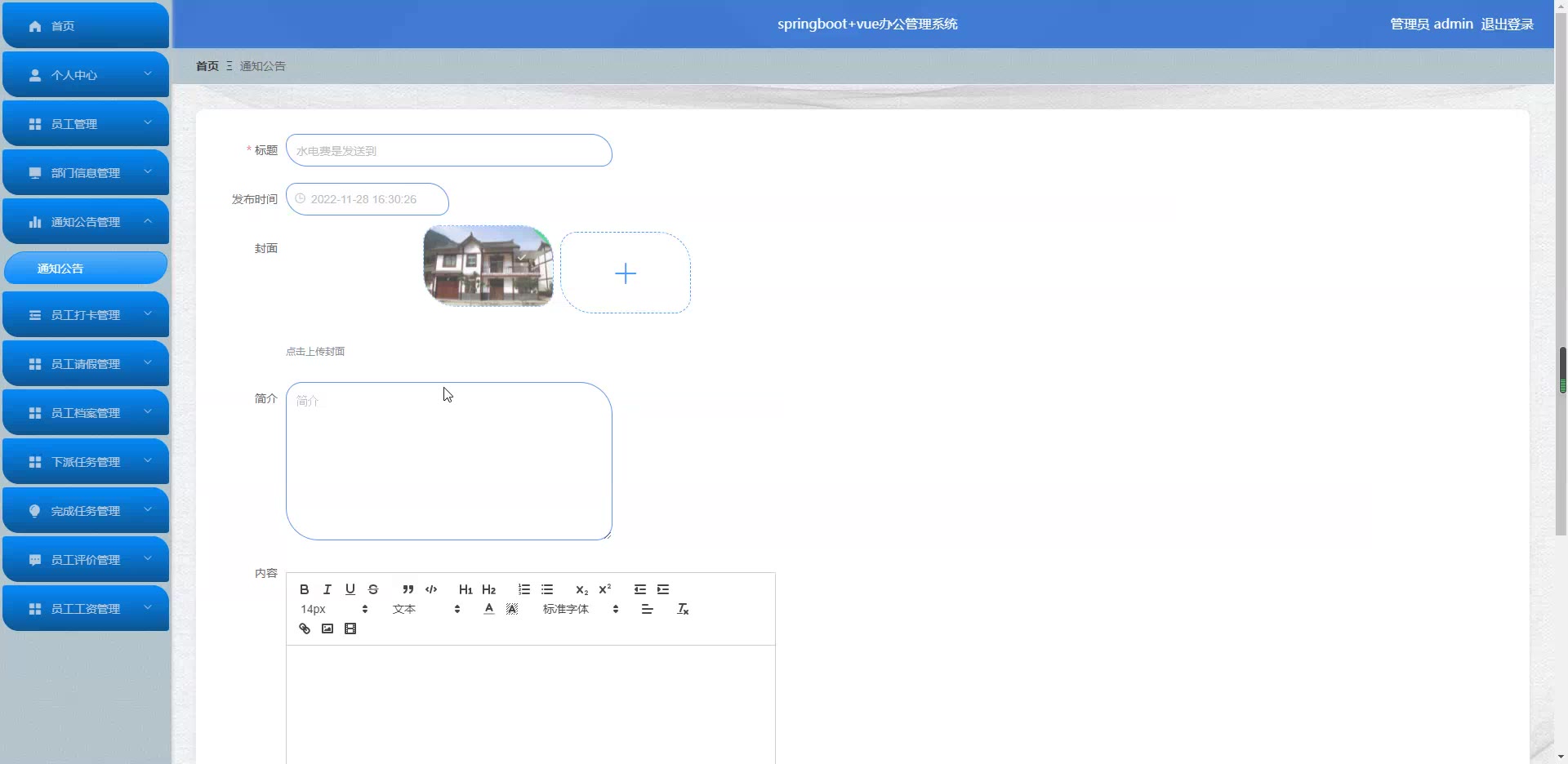Decrease text indent
Image resolution: width=1568 pixels, height=764 pixels.
639,589
